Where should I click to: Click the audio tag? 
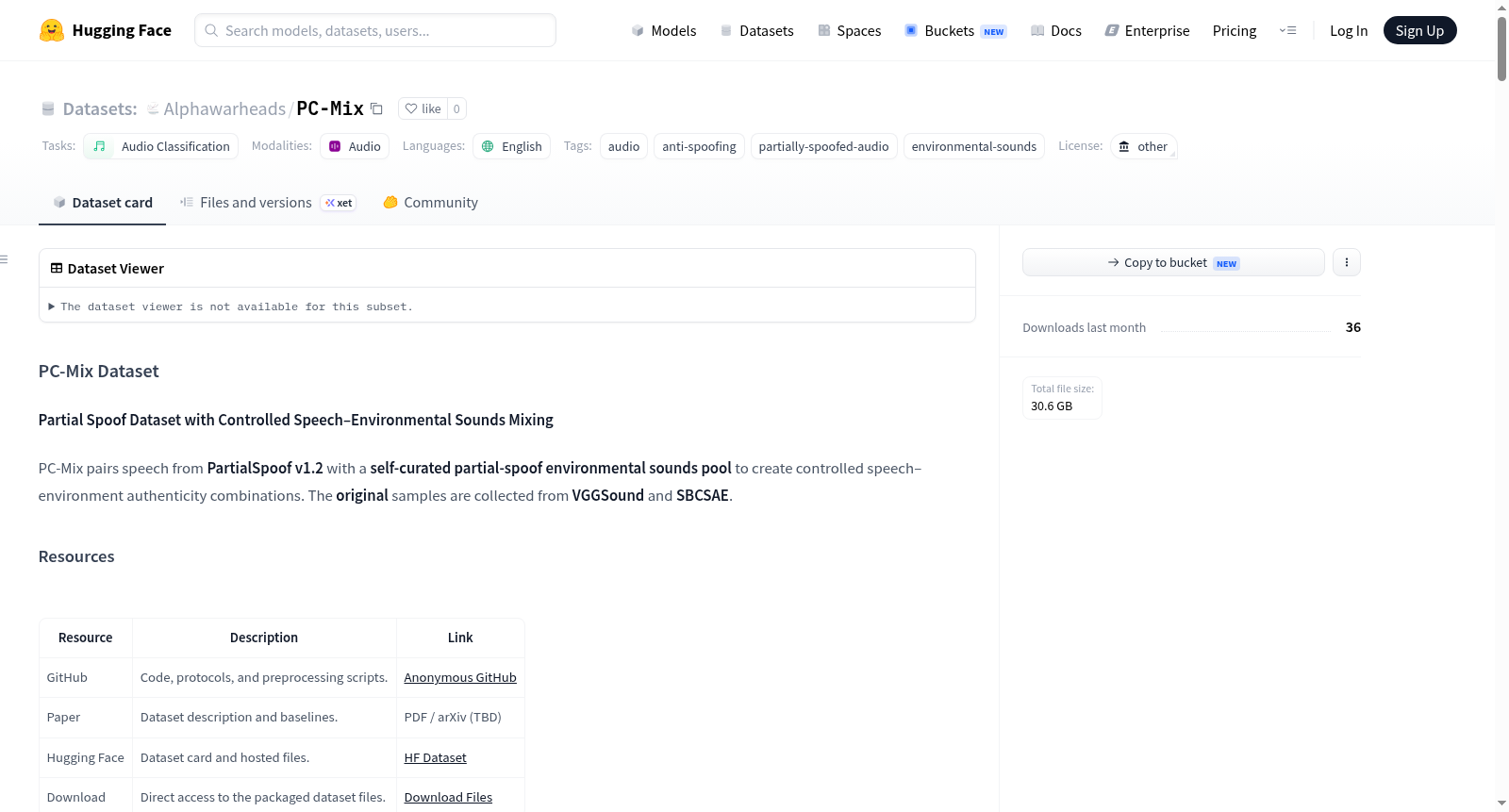[x=623, y=146]
